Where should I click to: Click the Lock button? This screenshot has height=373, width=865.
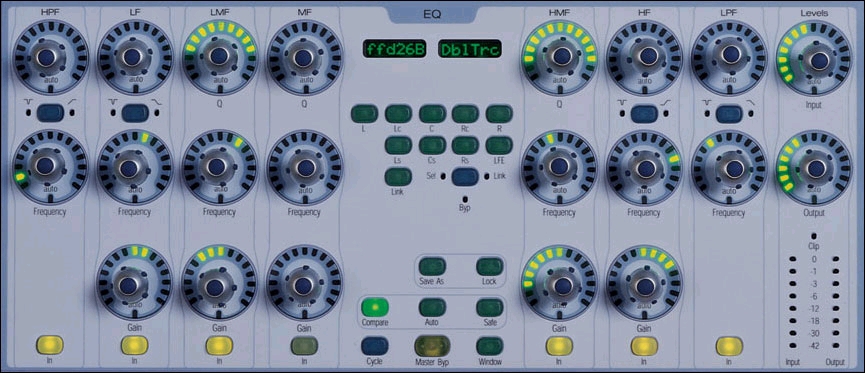click(490, 267)
